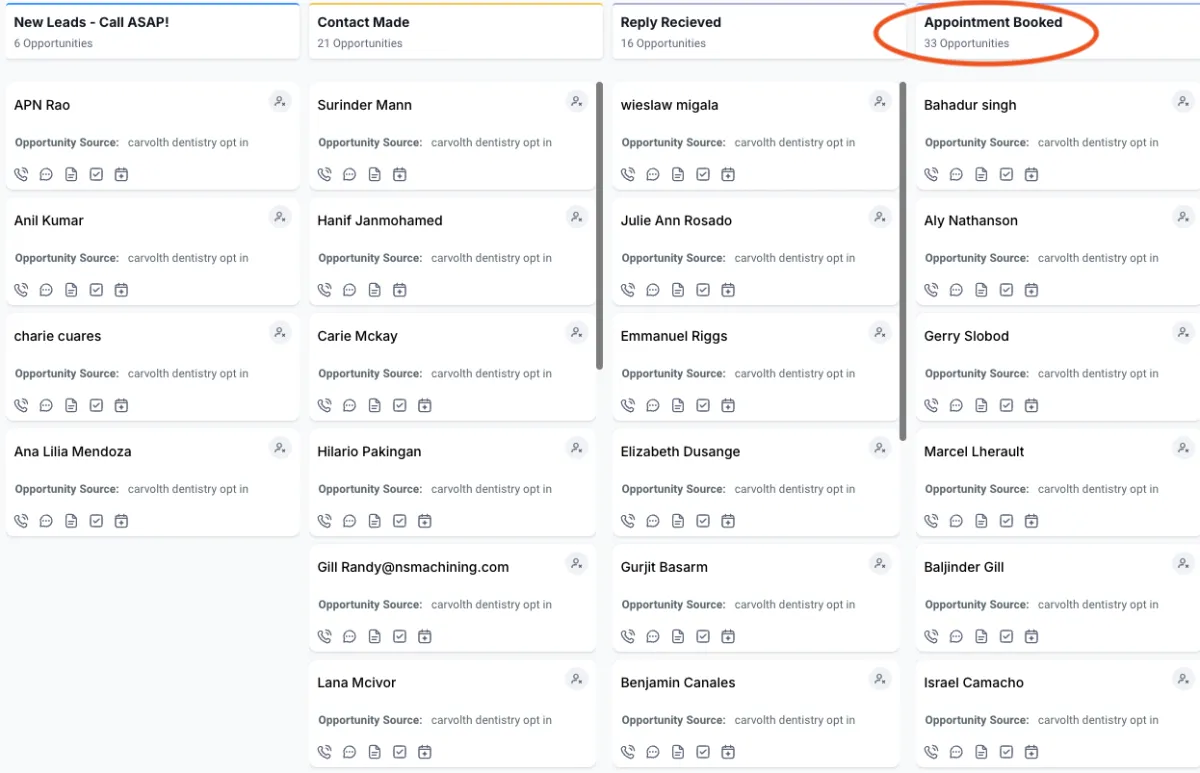Screen dimensions: 1200x773
Task: Open the 'Lana Mcivor' opportunity name
Action: (357, 682)
